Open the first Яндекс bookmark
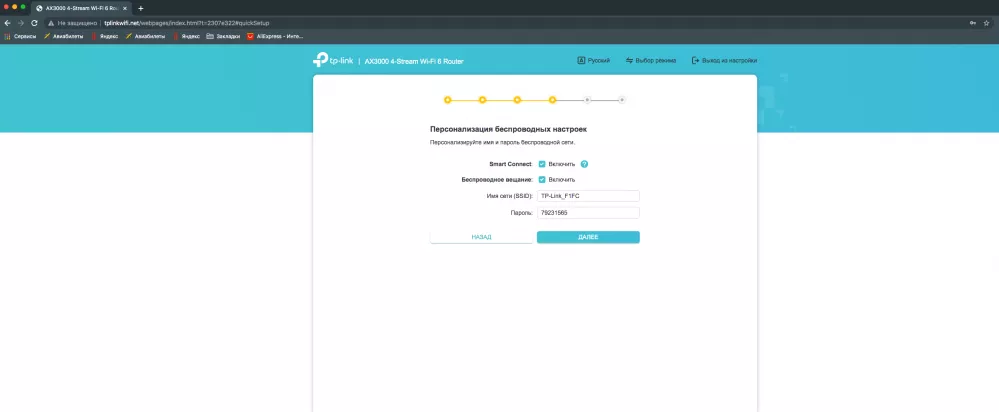The image size is (999, 412). [104, 36]
